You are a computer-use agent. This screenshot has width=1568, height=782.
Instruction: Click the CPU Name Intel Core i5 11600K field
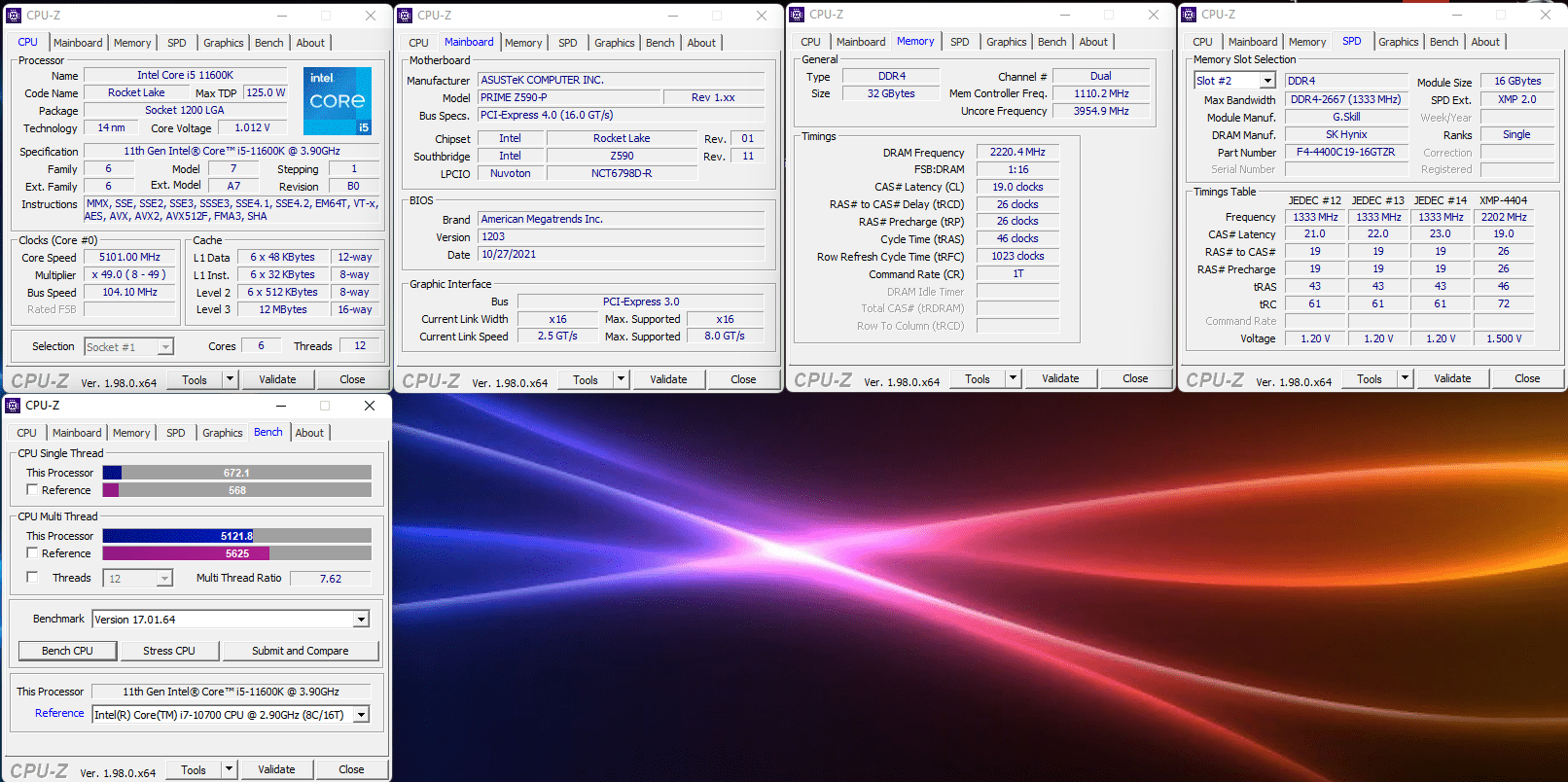click(185, 75)
